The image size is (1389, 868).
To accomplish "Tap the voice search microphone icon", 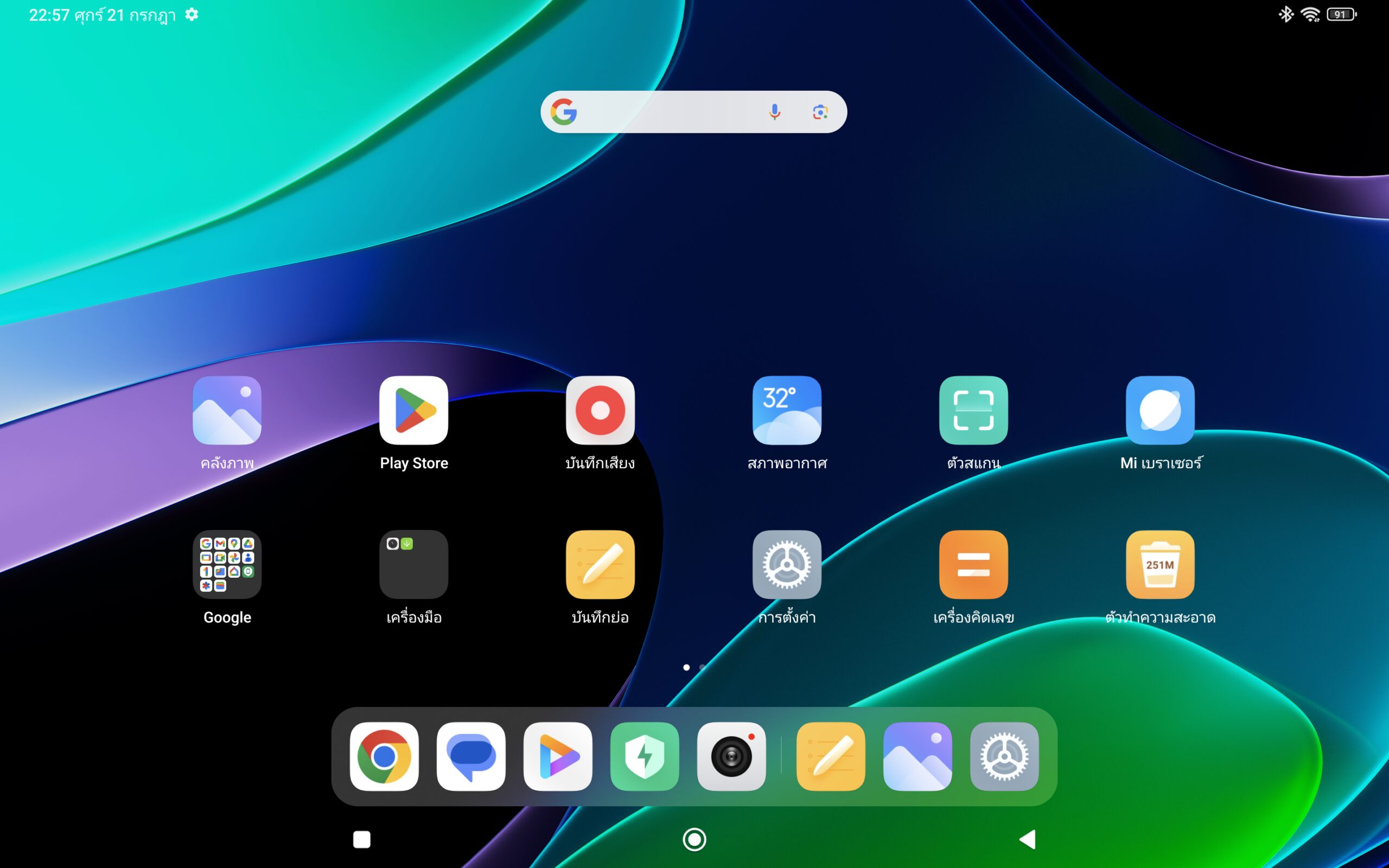I will point(774,112).
